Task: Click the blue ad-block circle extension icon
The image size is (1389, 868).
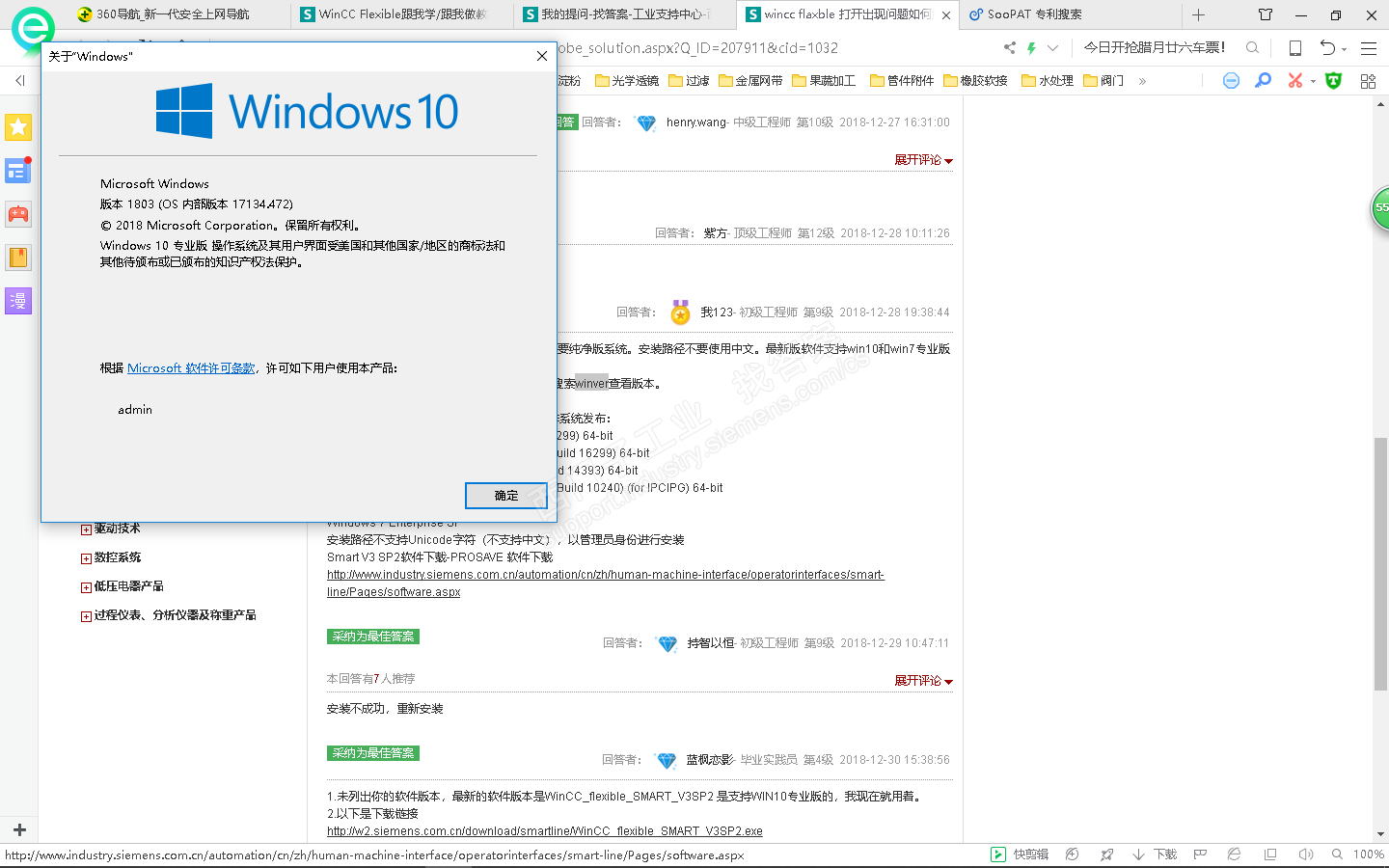Action: click(x=1231, y=81)
